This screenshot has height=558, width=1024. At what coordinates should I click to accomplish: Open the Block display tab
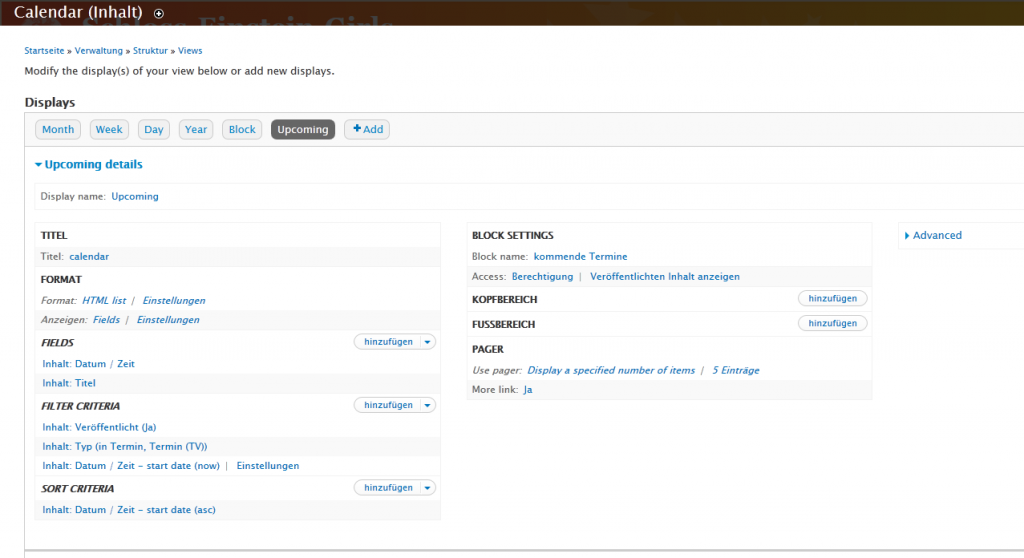tap(242, 129)
